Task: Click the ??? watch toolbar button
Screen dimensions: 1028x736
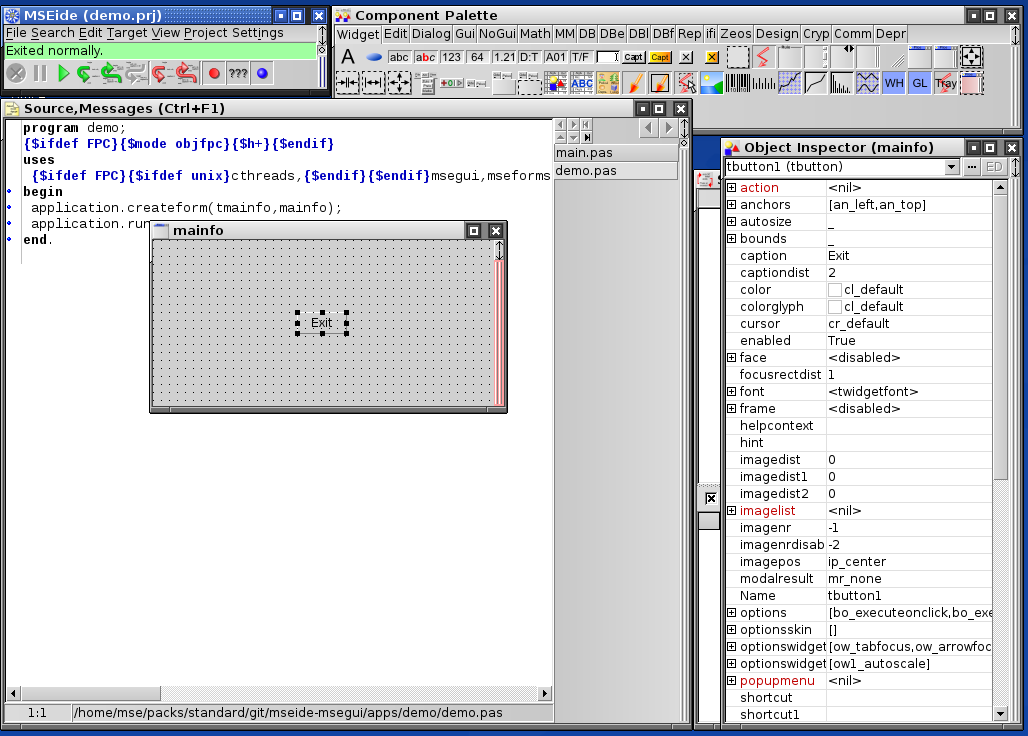Action: click(238, 73)
